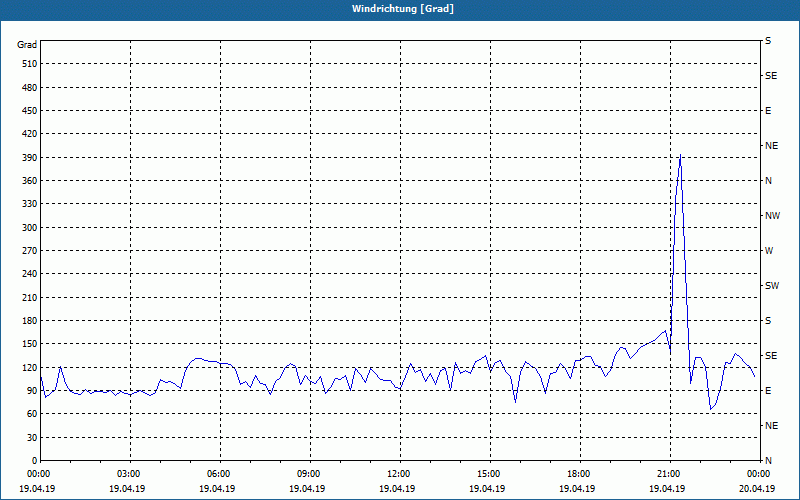Select the 390 y-axis label
This screenshot has width=800, height=500.
click(x=30, y=158)
